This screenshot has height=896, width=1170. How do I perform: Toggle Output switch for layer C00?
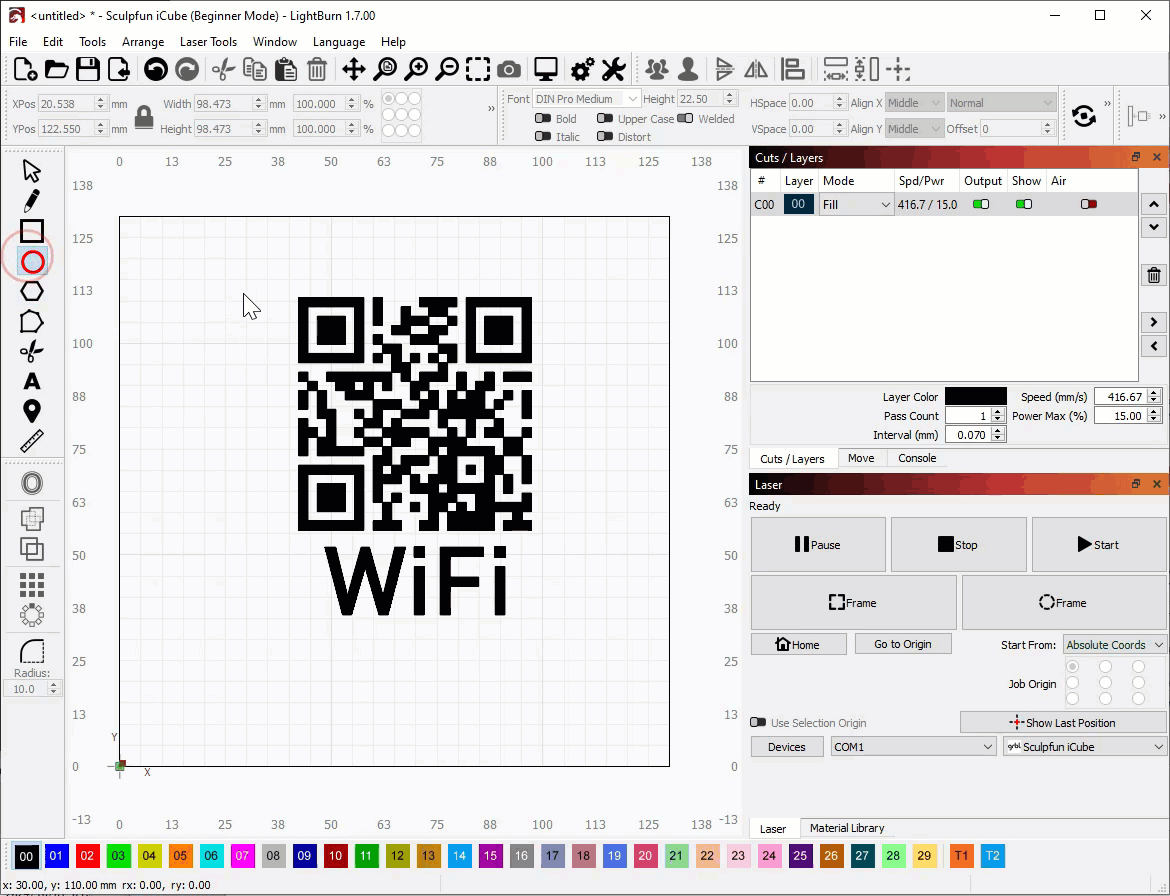point(981,204)
